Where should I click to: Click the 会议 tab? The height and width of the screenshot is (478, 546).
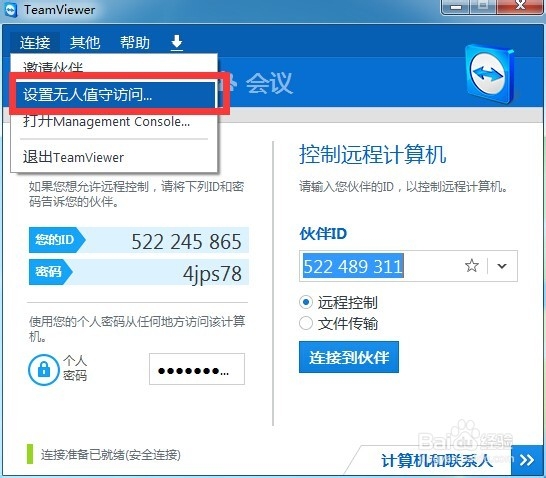269,83
